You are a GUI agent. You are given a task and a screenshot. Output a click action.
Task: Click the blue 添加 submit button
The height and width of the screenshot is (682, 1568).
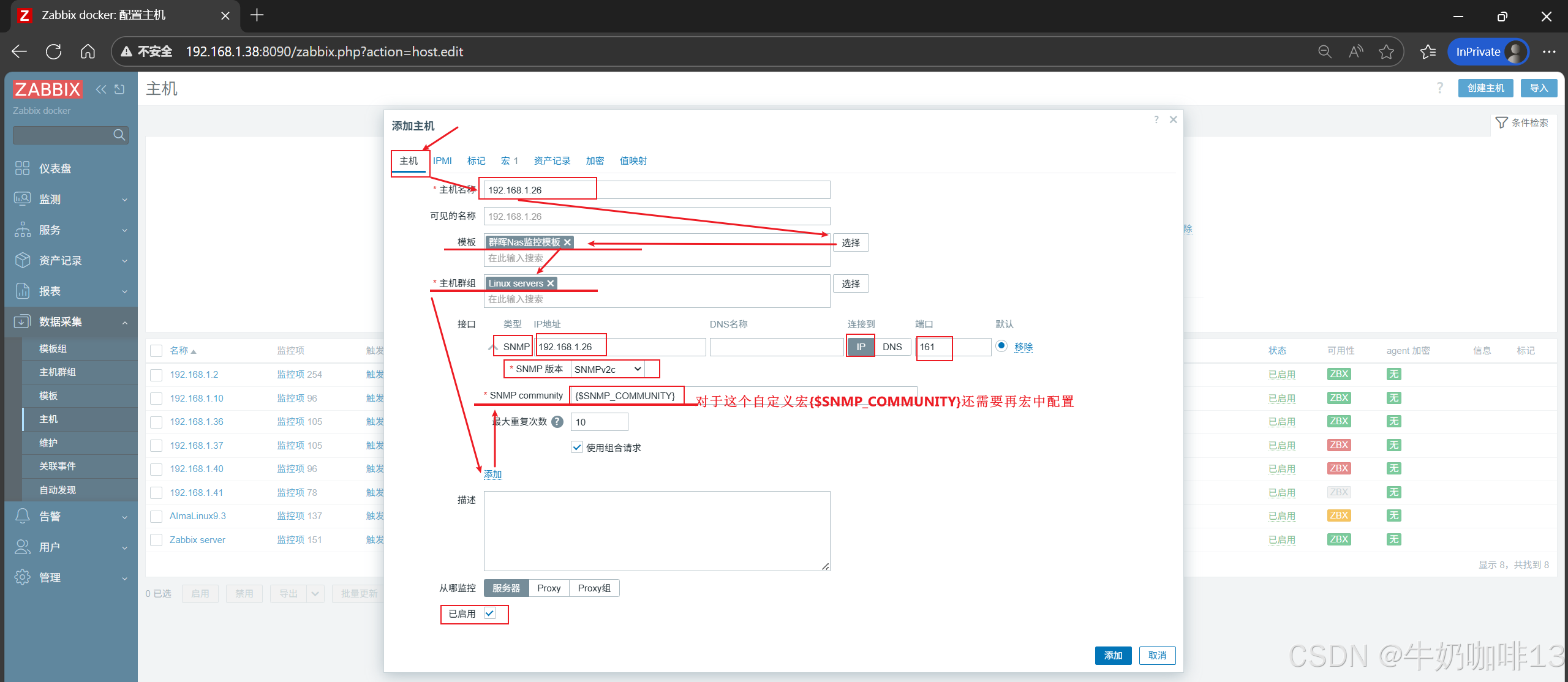1113,655
